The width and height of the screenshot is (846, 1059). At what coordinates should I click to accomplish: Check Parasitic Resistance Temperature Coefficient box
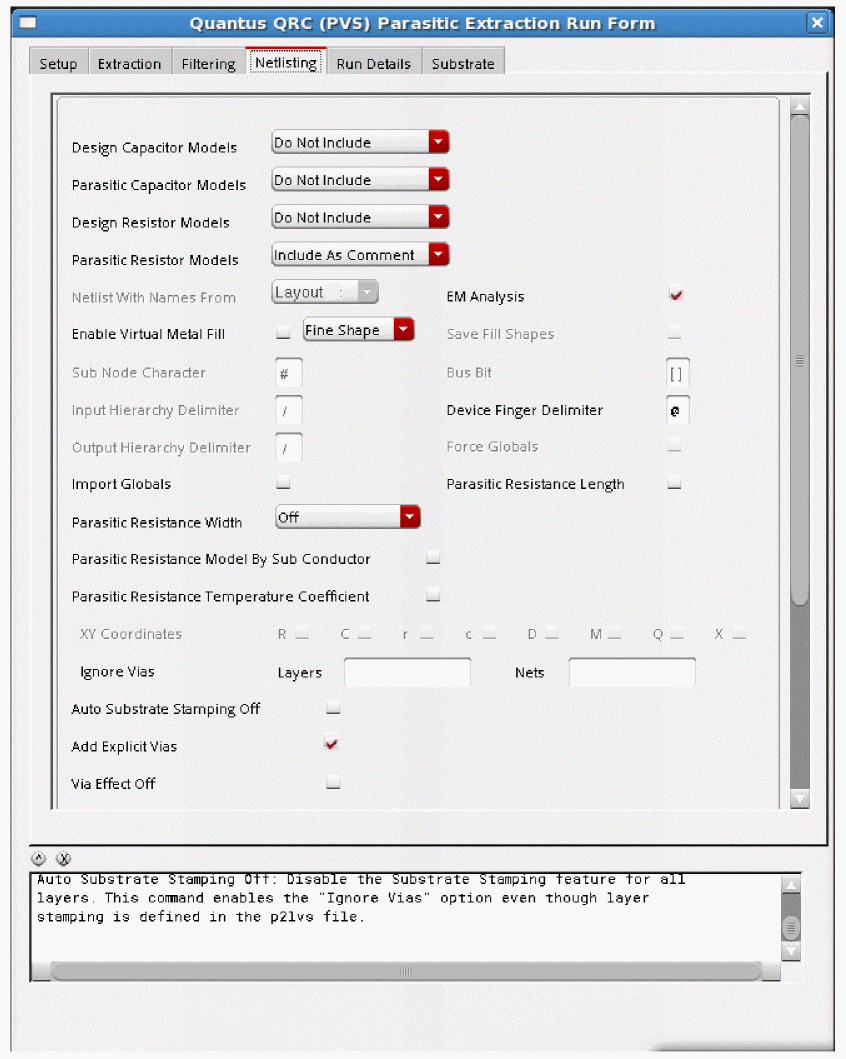click(x=433, y=595)
